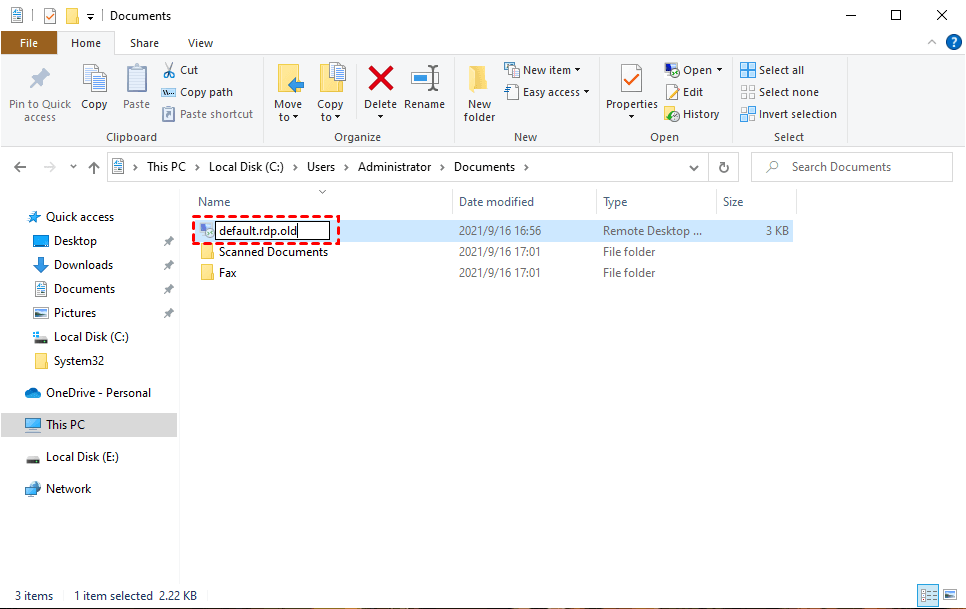Open recent locations dropdown arrow
This screenshot has height=609, width=966.
point(73,167)
